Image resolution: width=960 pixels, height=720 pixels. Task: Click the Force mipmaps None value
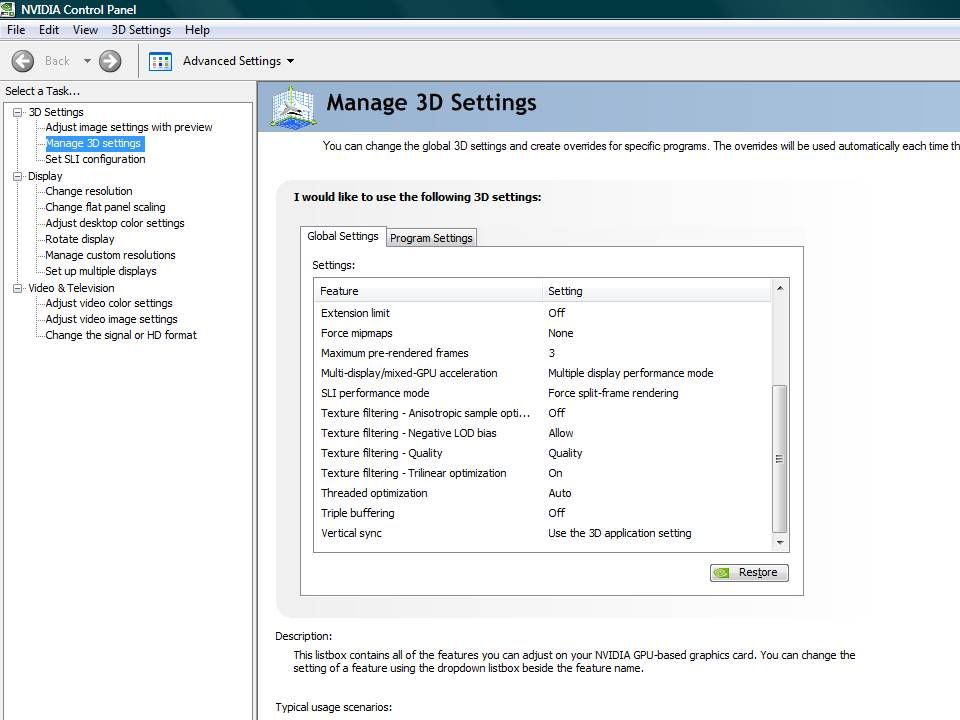click(561, 333)
